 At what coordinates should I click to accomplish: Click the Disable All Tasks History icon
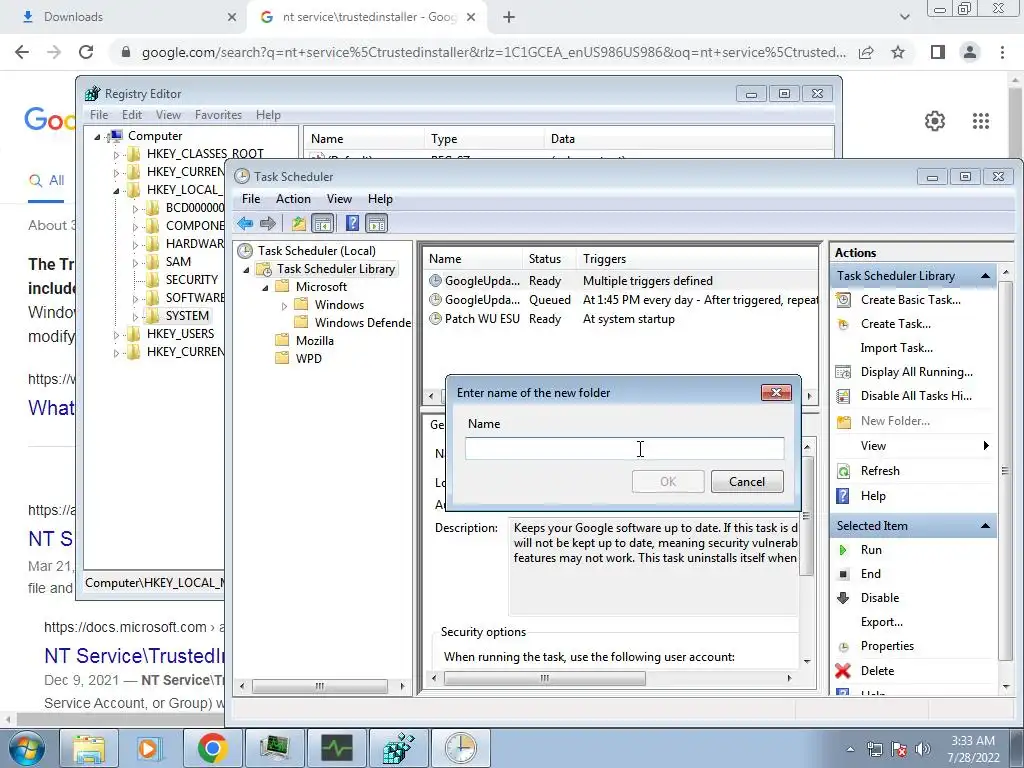pyautogui.click(x=844, y=396)
